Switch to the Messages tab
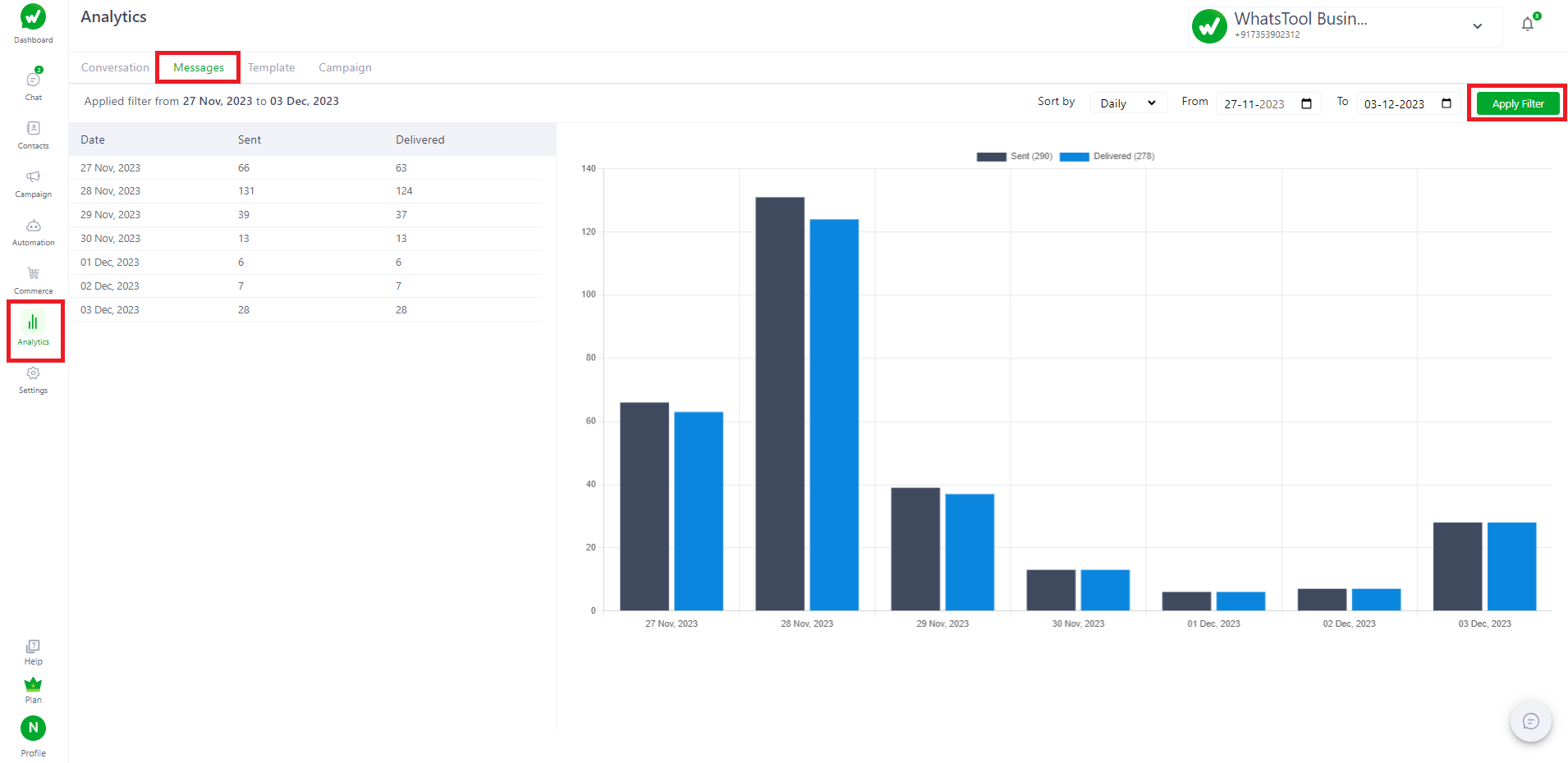 pyautogui.click(x=199, y=67)
